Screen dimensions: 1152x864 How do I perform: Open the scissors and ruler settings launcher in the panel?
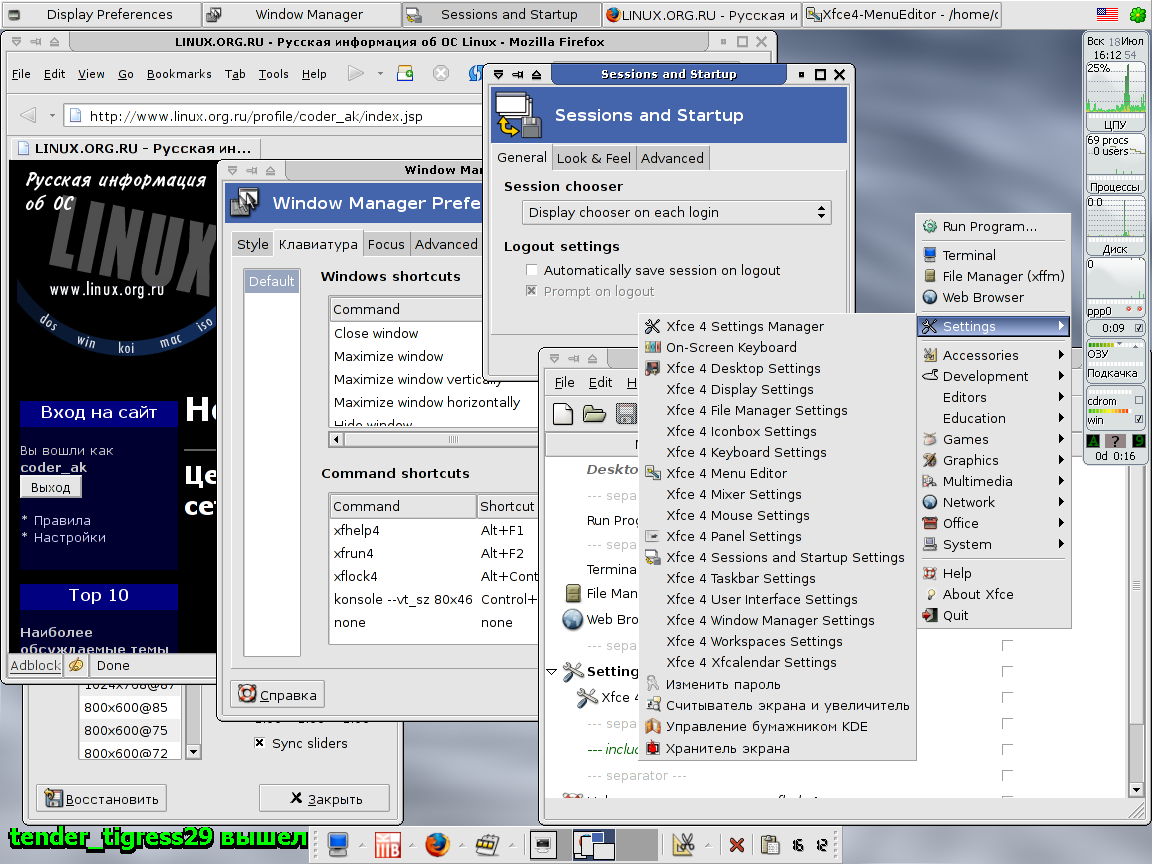point(683,845)
